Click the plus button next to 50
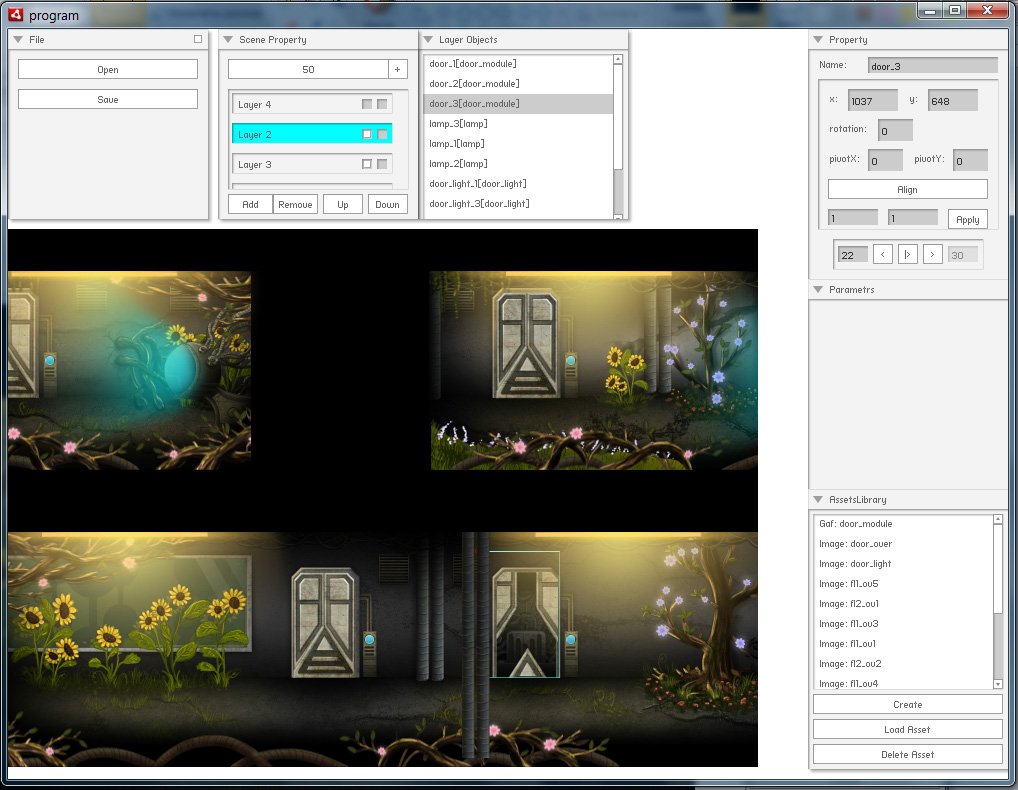 click(398, 69)
